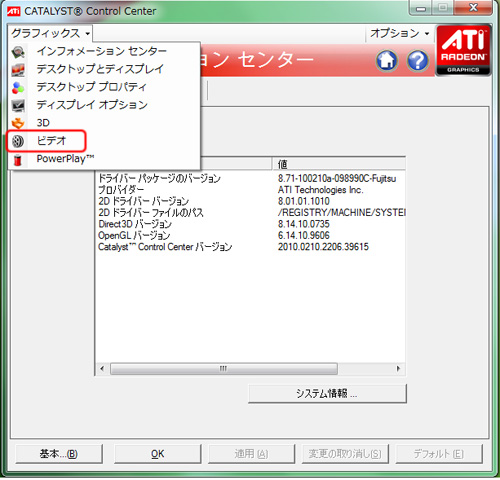Select the OpenGL バージョン row
This screenshot has width=500, height=480.
pyautogui.click(x=251, y=235)
